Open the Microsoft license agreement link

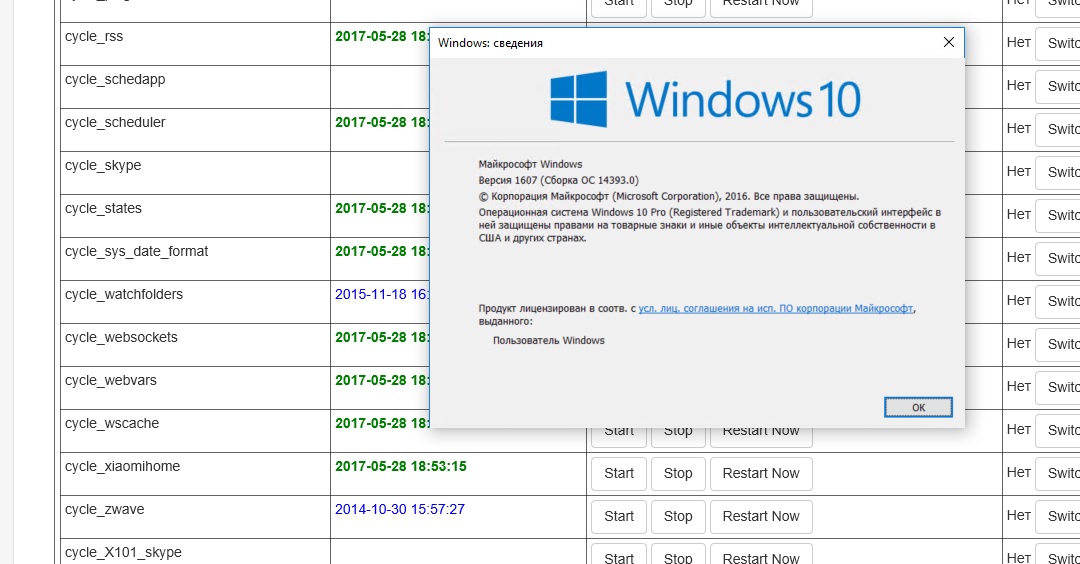pos(775,309)
